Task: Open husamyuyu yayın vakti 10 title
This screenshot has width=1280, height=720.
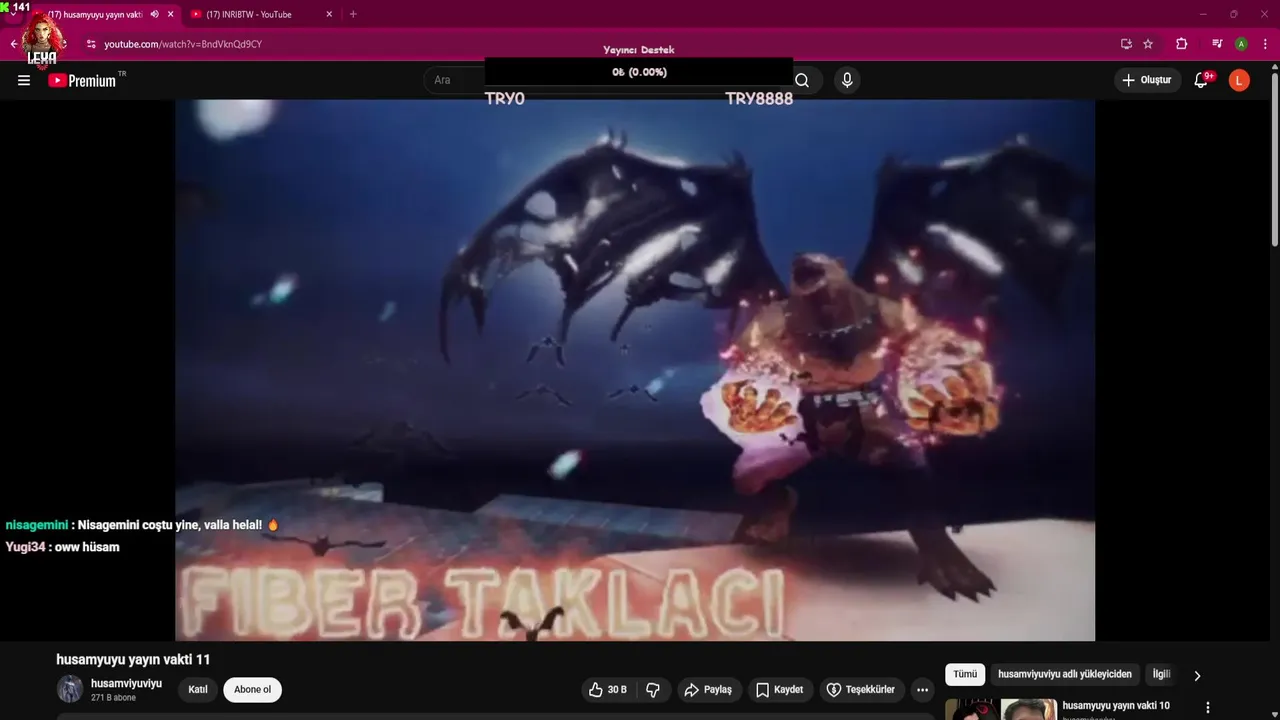Action: click(1116, 706)
